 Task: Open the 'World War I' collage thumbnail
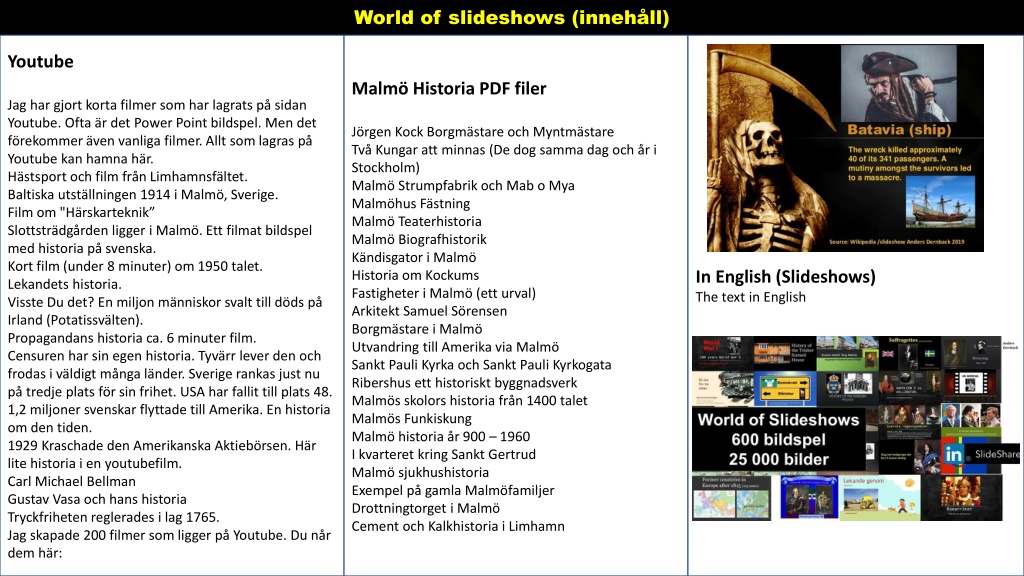[x=723, y=353]
